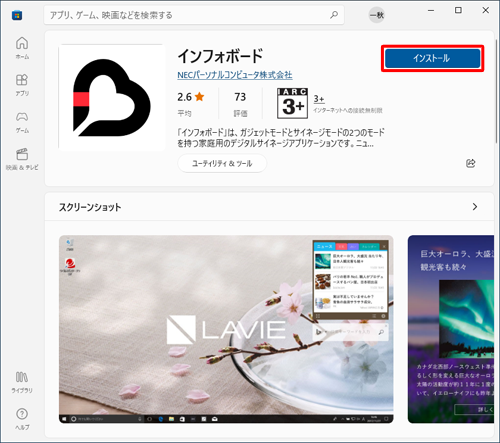Screen dimensions: 500x443
Task: Click the スクリーンショット heading
Action: (90, 207)
